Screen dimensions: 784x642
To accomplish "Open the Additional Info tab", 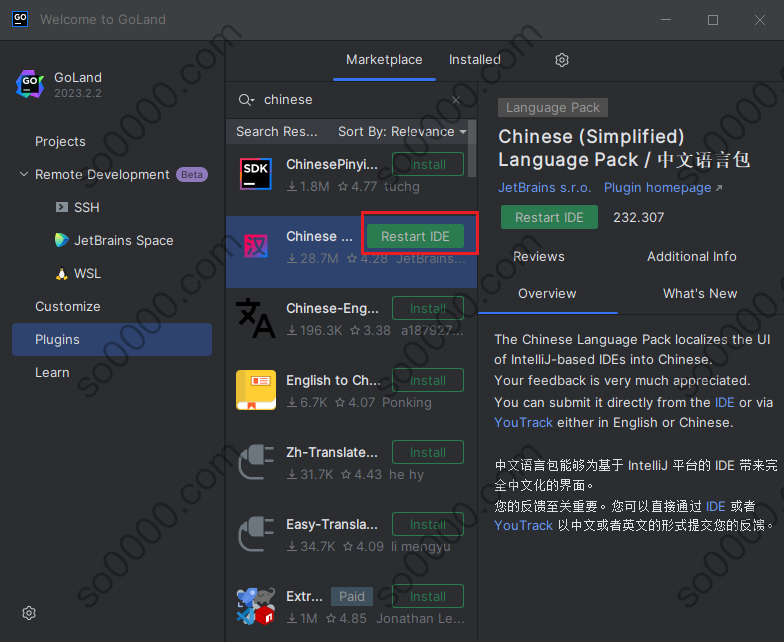I will [x=692, y=256].
